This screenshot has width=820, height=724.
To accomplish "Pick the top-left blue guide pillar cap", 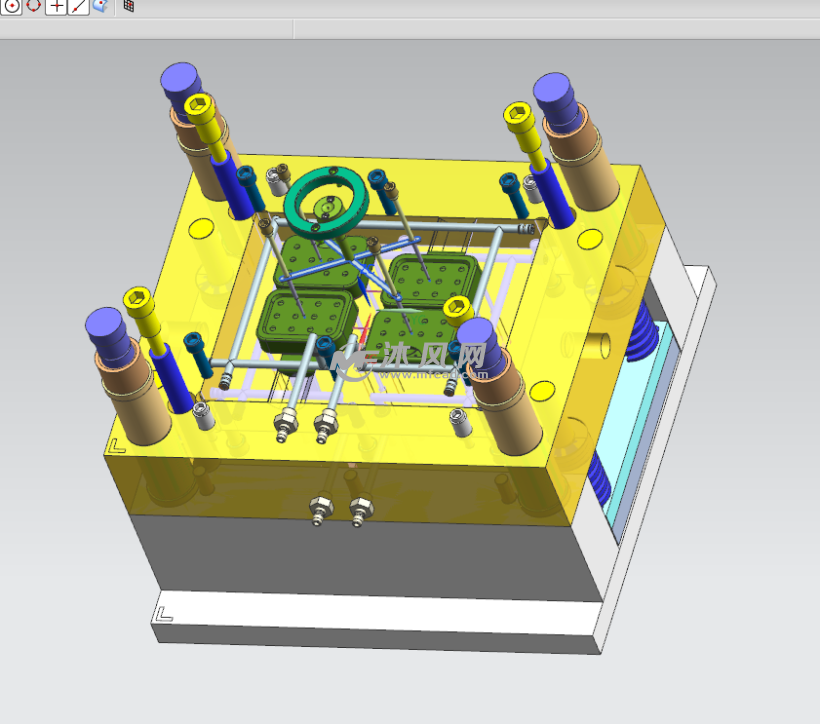I will coord(180,78).
